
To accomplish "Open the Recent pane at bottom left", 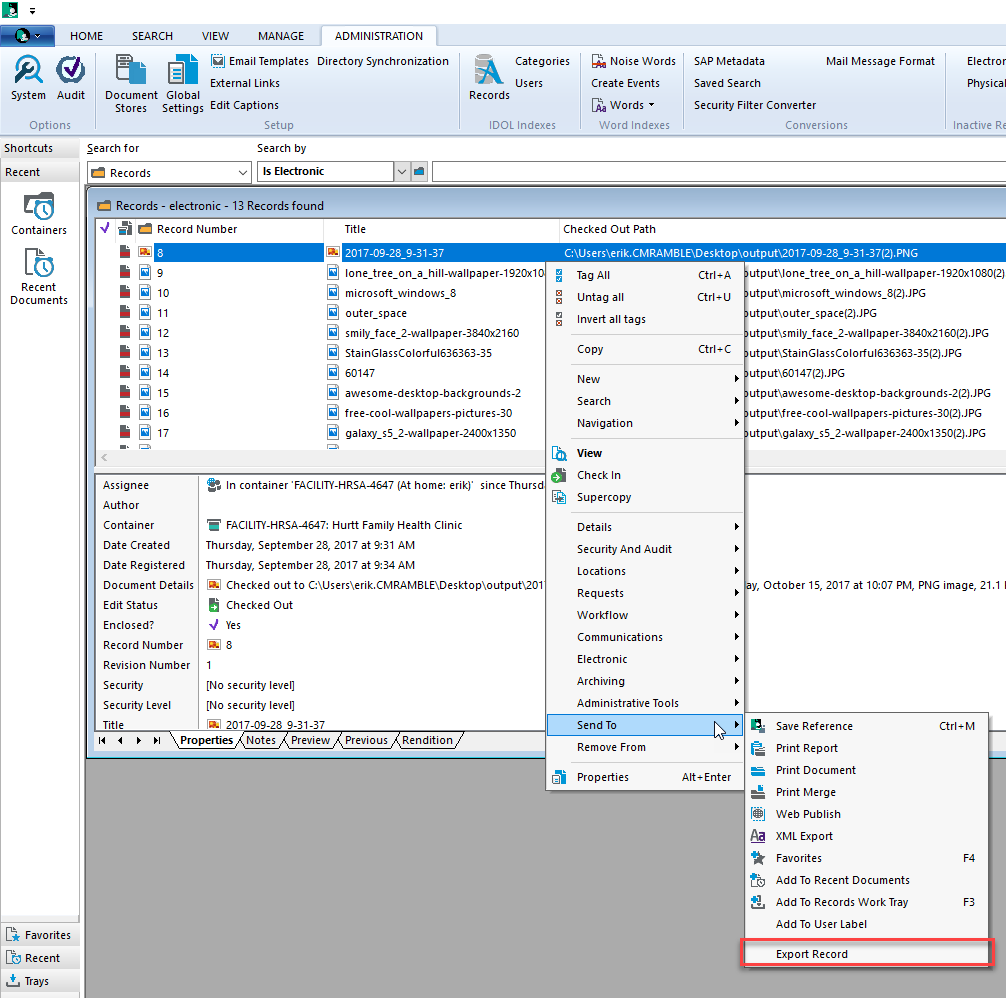I will click(39, 958).
